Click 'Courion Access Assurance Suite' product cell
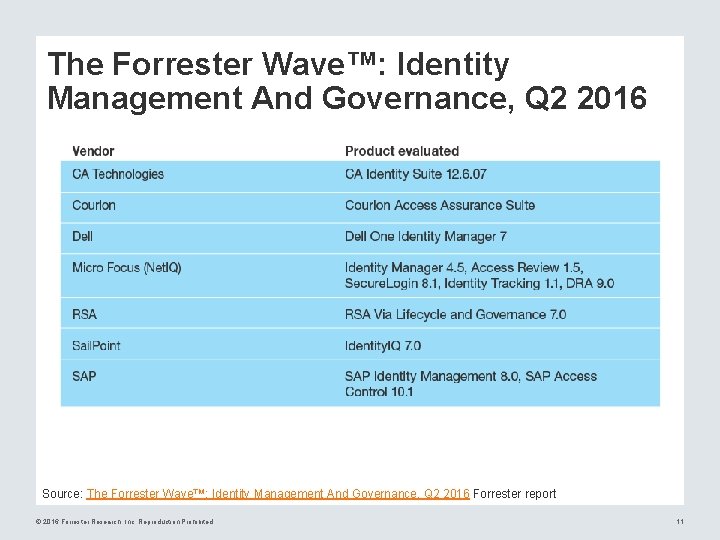The image size is (720, 540). 440,205
